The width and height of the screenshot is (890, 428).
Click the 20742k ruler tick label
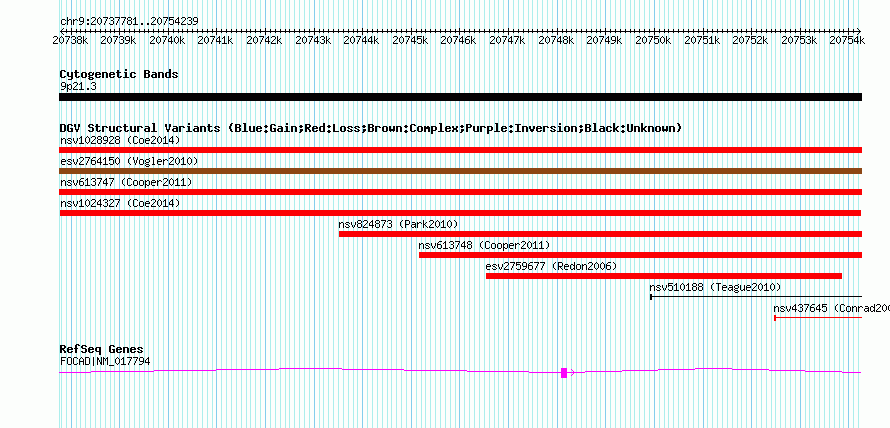coord(265,40)
